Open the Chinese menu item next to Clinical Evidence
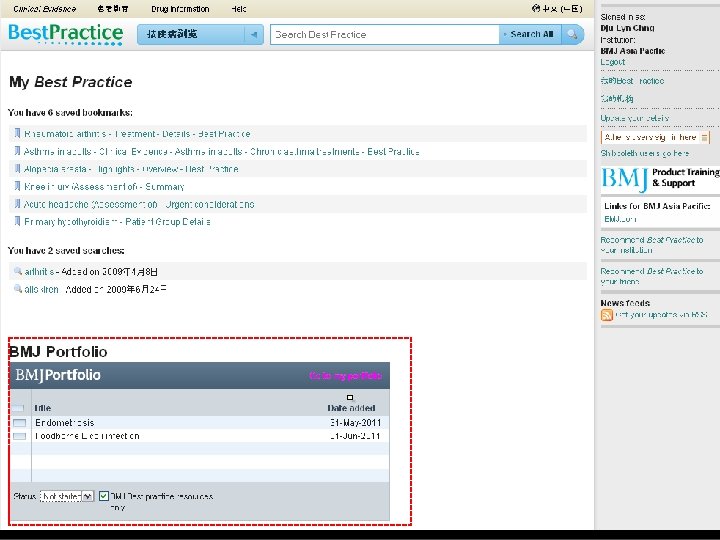 click(113, 9)
